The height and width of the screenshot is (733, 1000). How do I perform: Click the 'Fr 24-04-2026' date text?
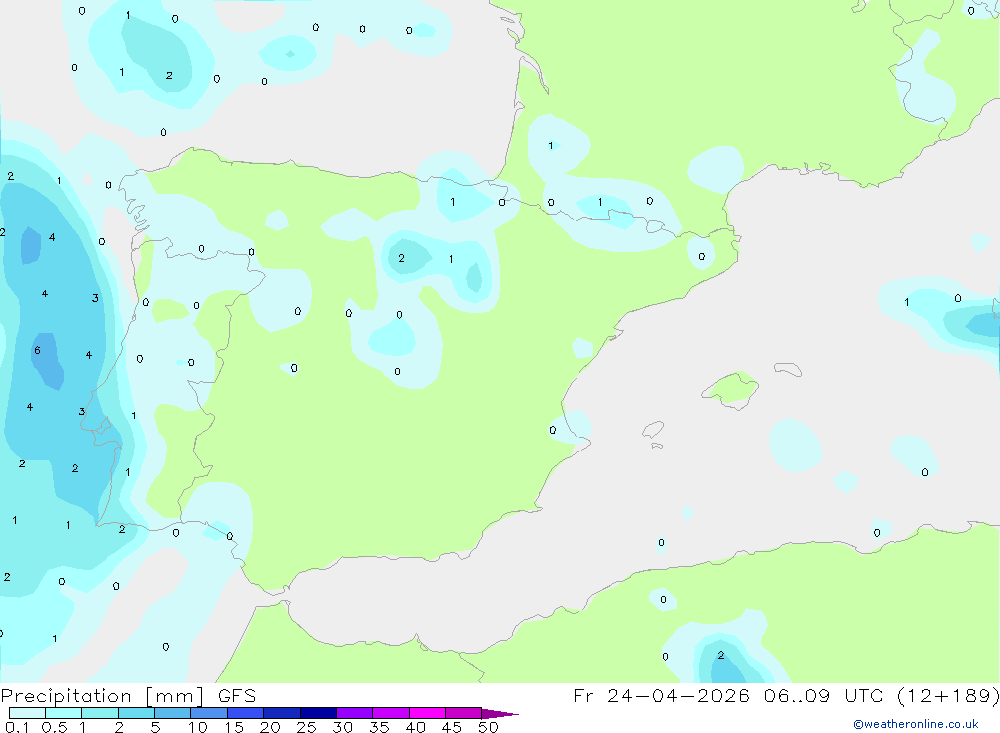point(661,695)
